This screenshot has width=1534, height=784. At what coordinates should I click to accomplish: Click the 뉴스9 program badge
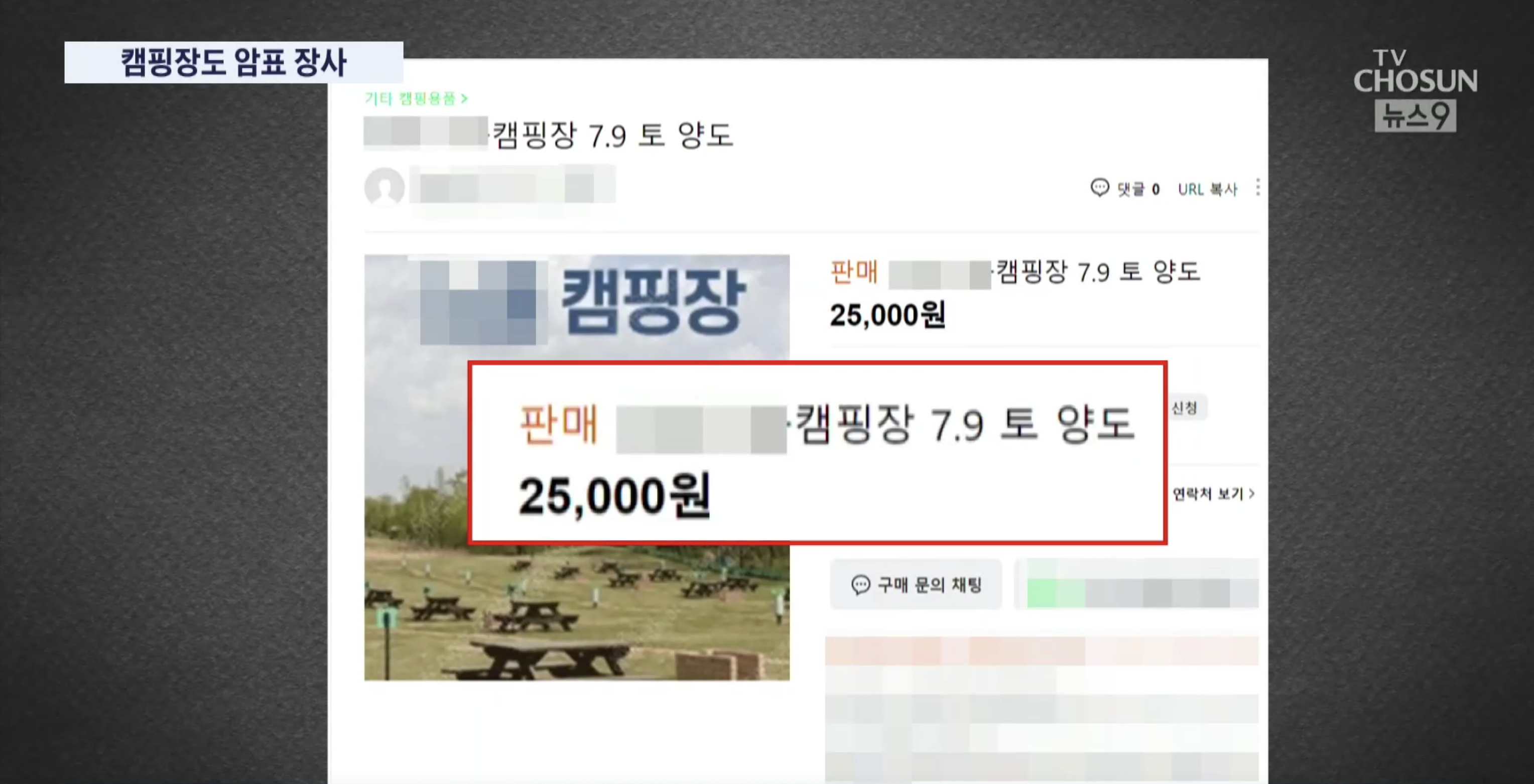tap(1416, 116)
